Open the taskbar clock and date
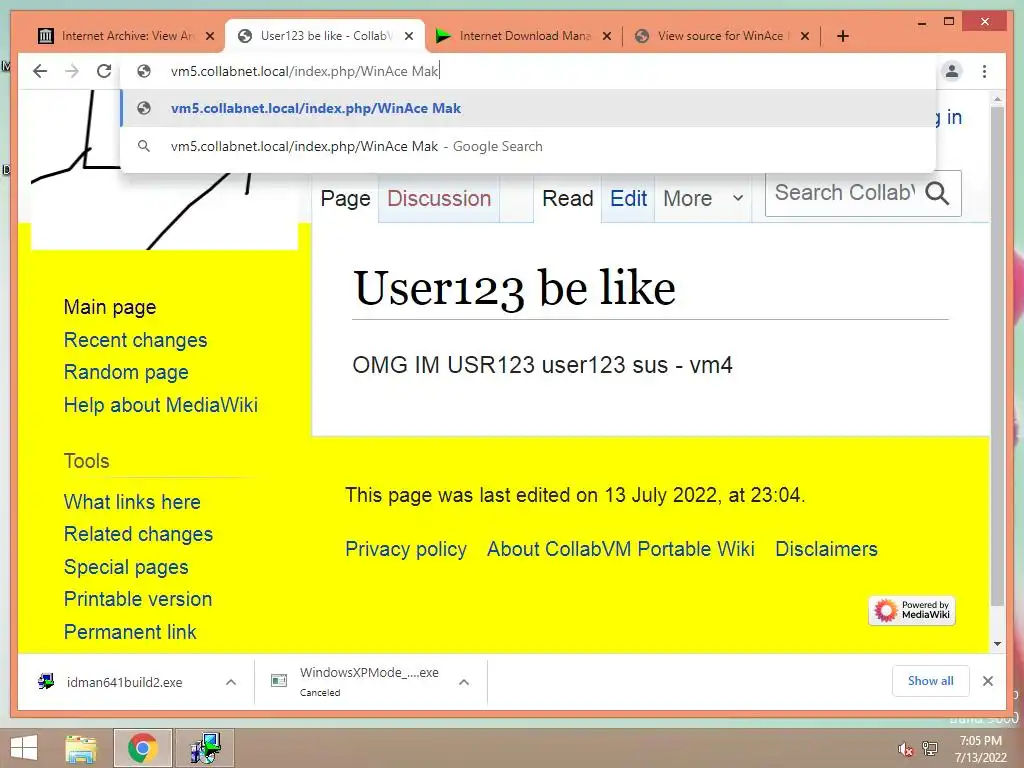The height and width of the screenshot is (768, 1024). coord(980,749)
